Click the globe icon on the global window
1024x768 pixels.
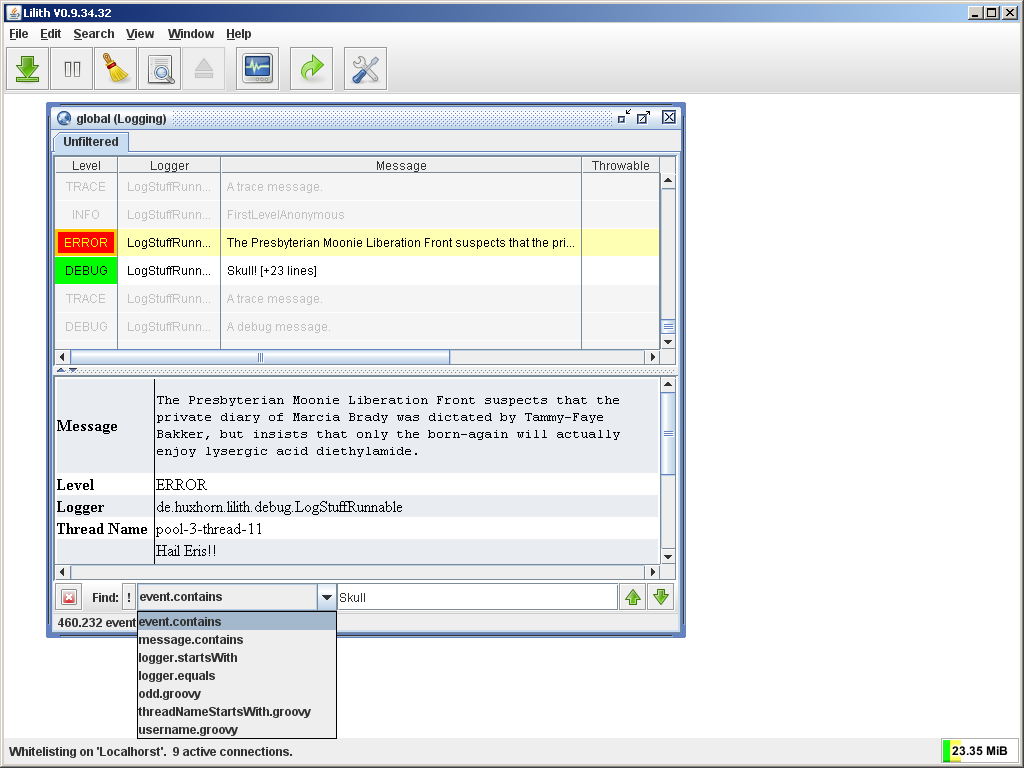point(62,118)
